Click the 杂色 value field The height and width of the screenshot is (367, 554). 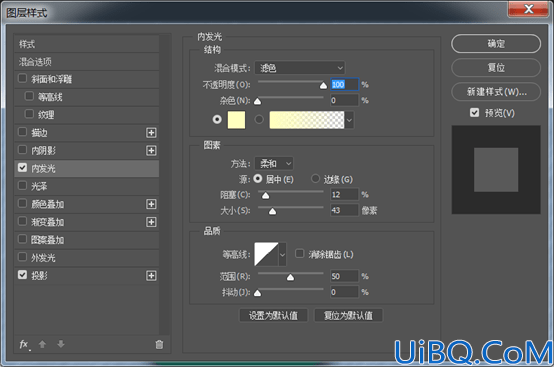pos(344,100)
